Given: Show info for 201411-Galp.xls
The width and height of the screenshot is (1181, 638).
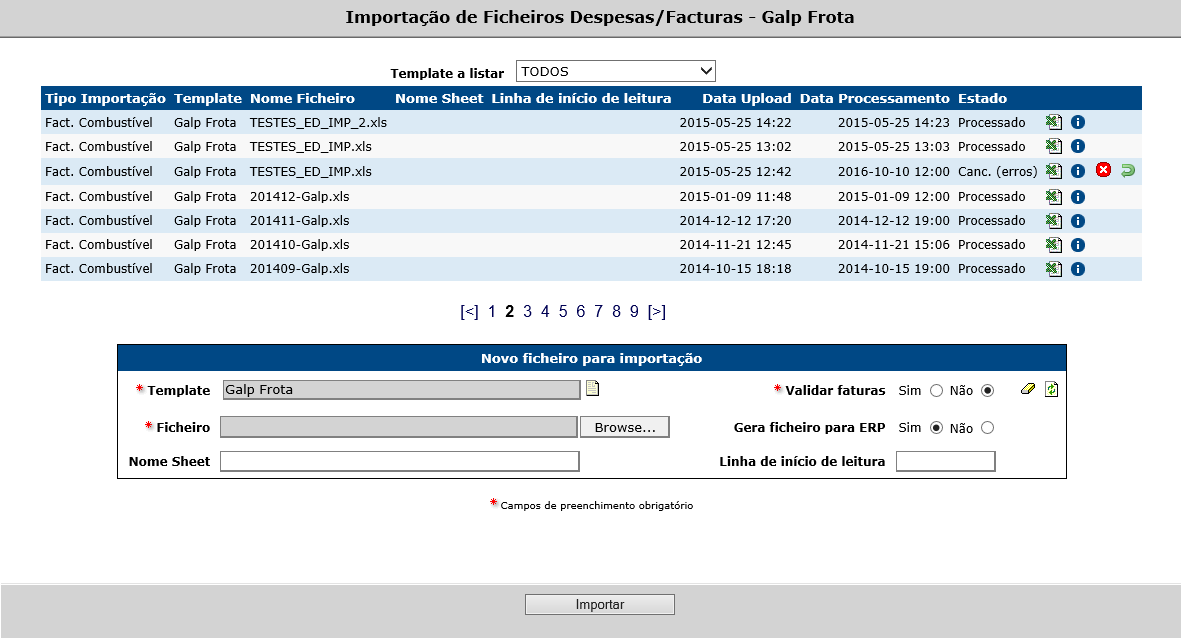Looking at the screenshot, I should pos(1078,221).
